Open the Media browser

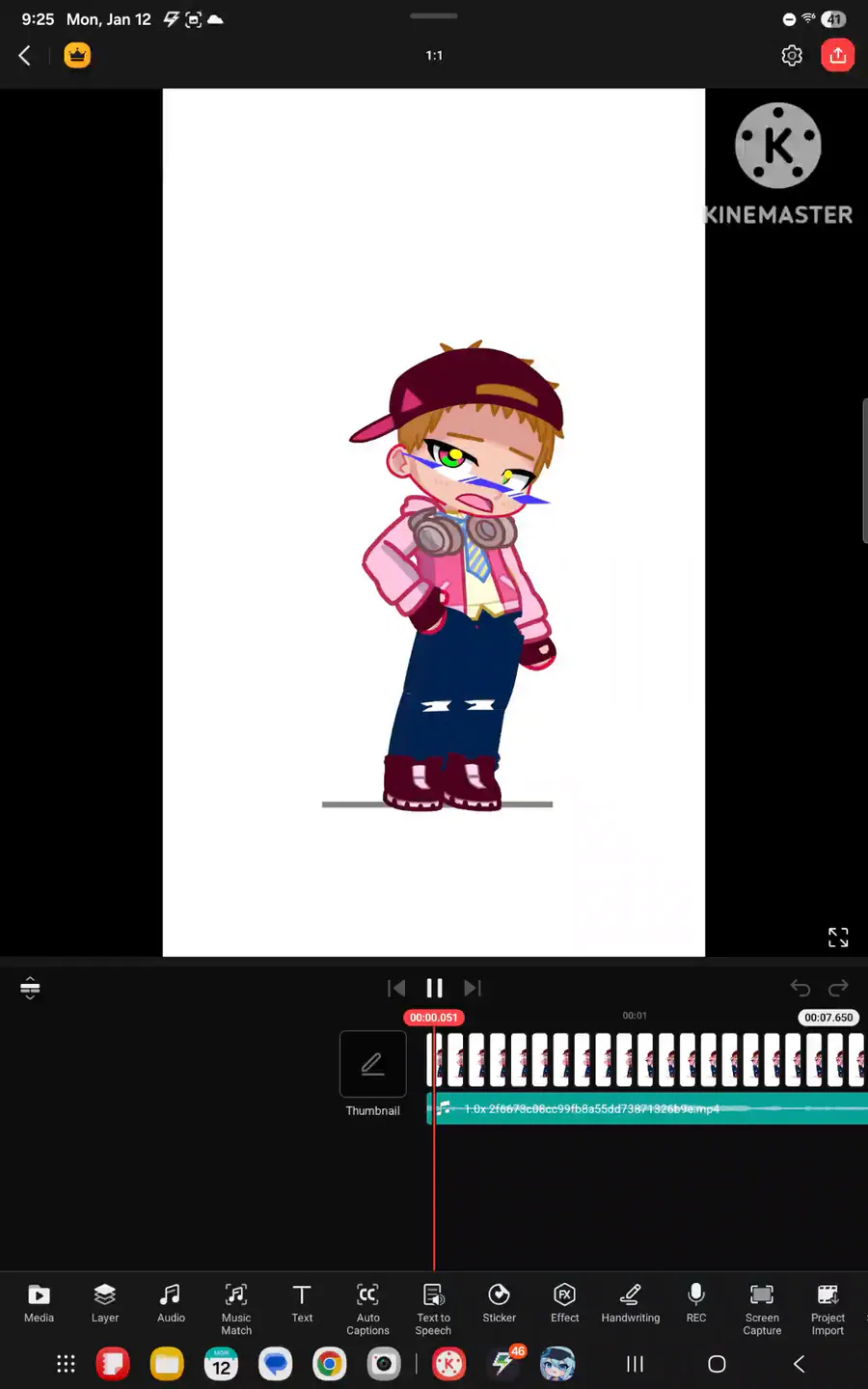click(x=39, y=1304)
